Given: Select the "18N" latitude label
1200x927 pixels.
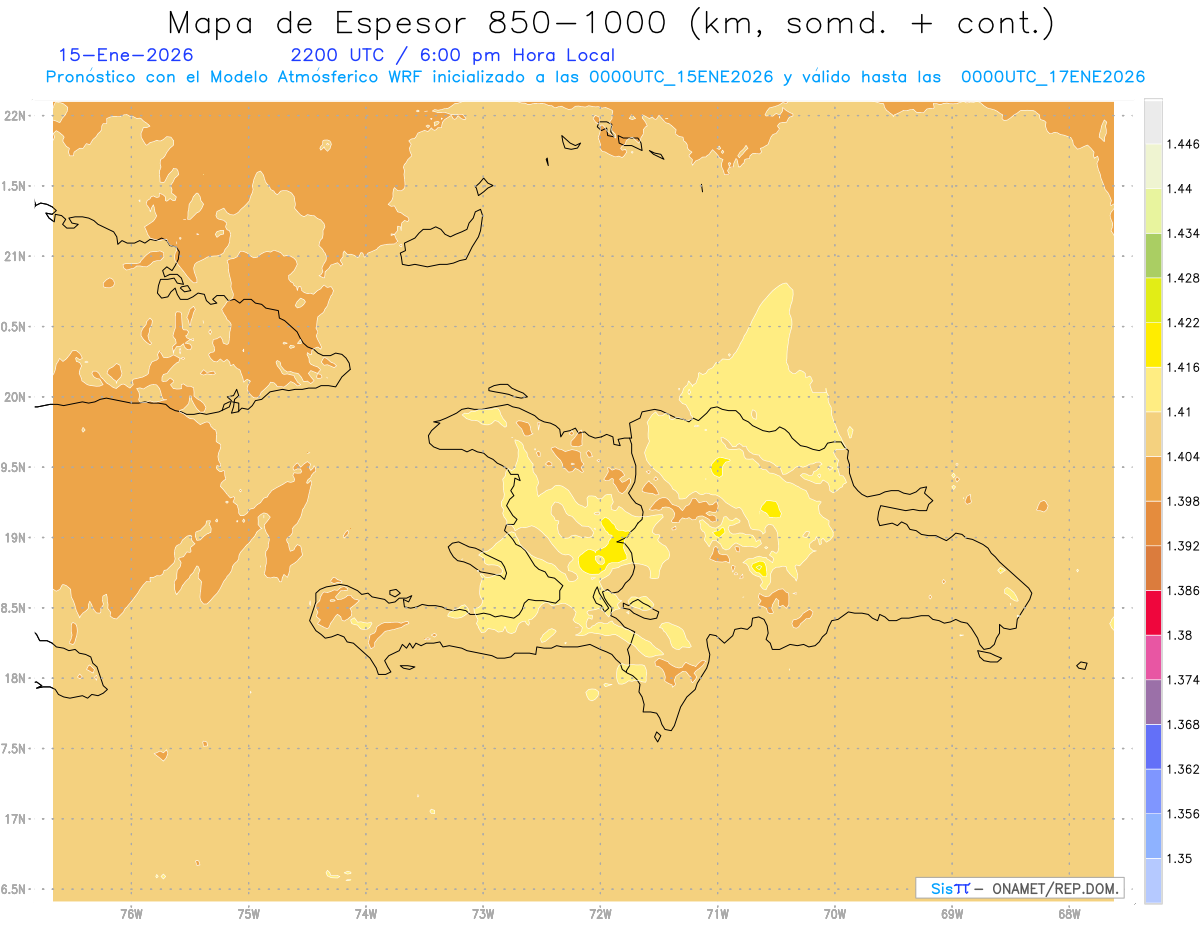Looking at the screenshot, I should [x=17, y=679].
